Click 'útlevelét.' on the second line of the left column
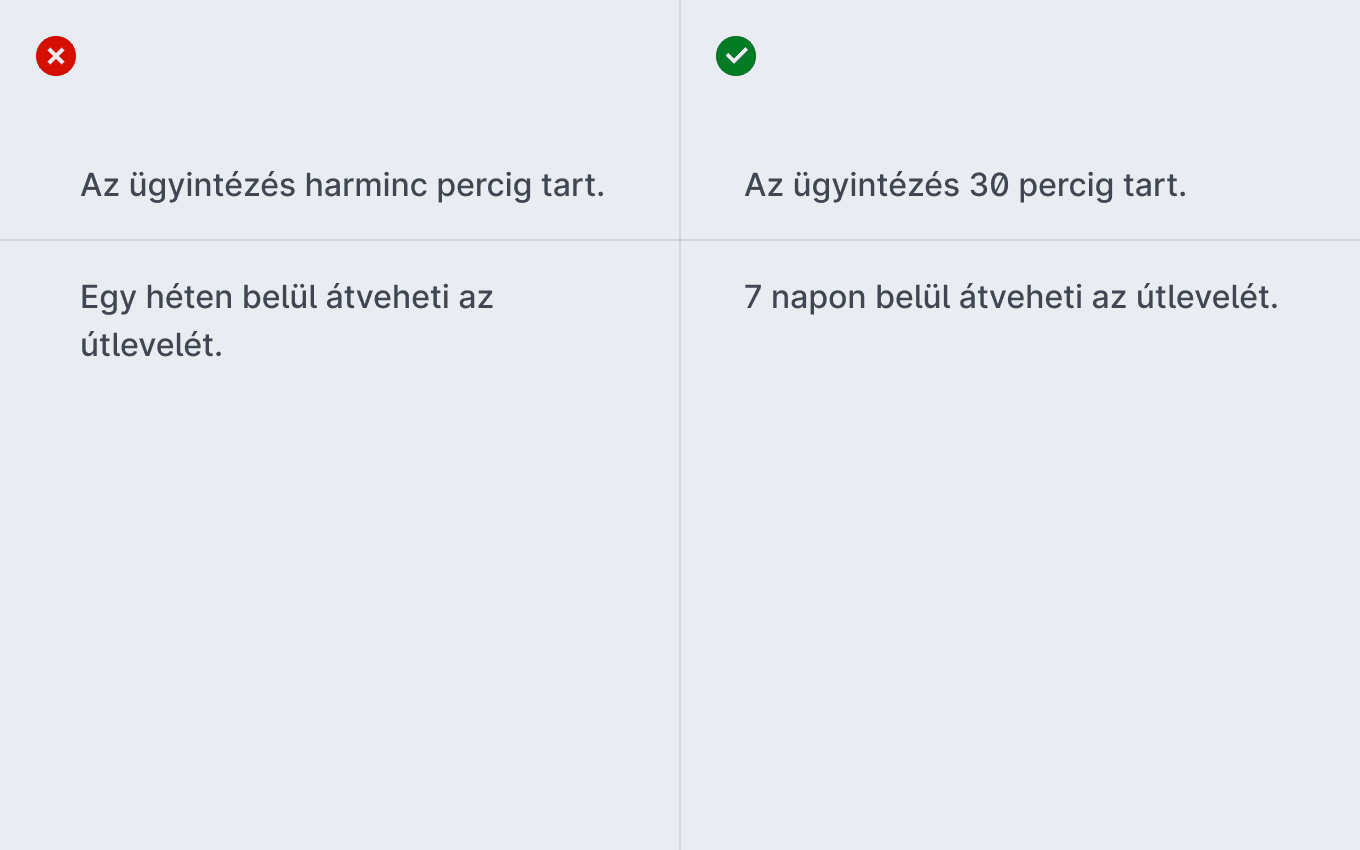This screenshot has height=850, width=1360. [x=151, y=345]
